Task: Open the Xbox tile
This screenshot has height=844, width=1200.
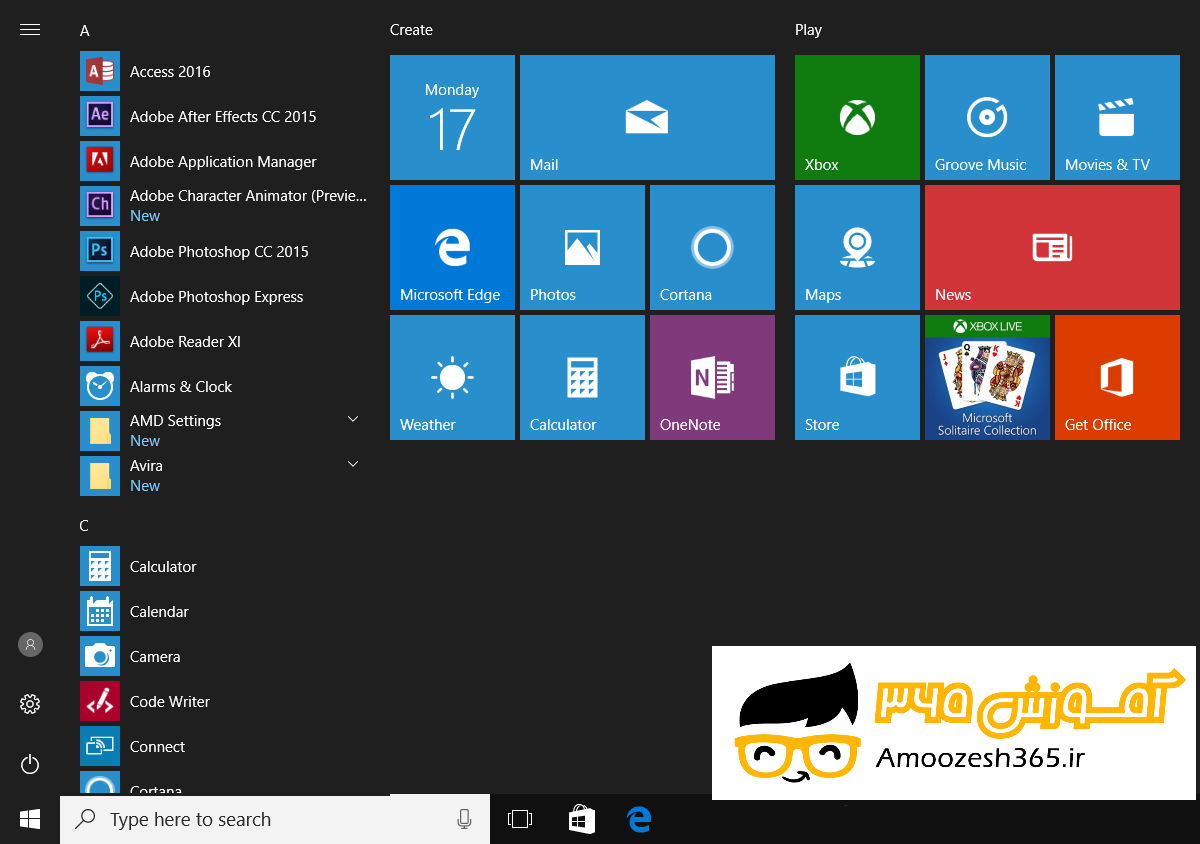Action: click(857, 117)
